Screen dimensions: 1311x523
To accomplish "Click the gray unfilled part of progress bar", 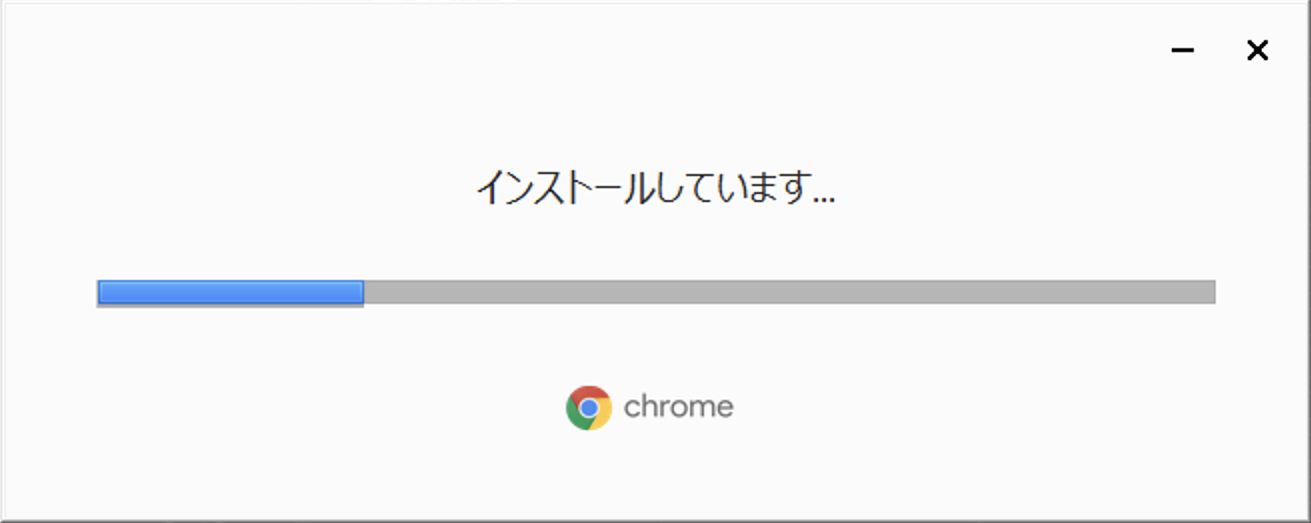I will [789, 292].
